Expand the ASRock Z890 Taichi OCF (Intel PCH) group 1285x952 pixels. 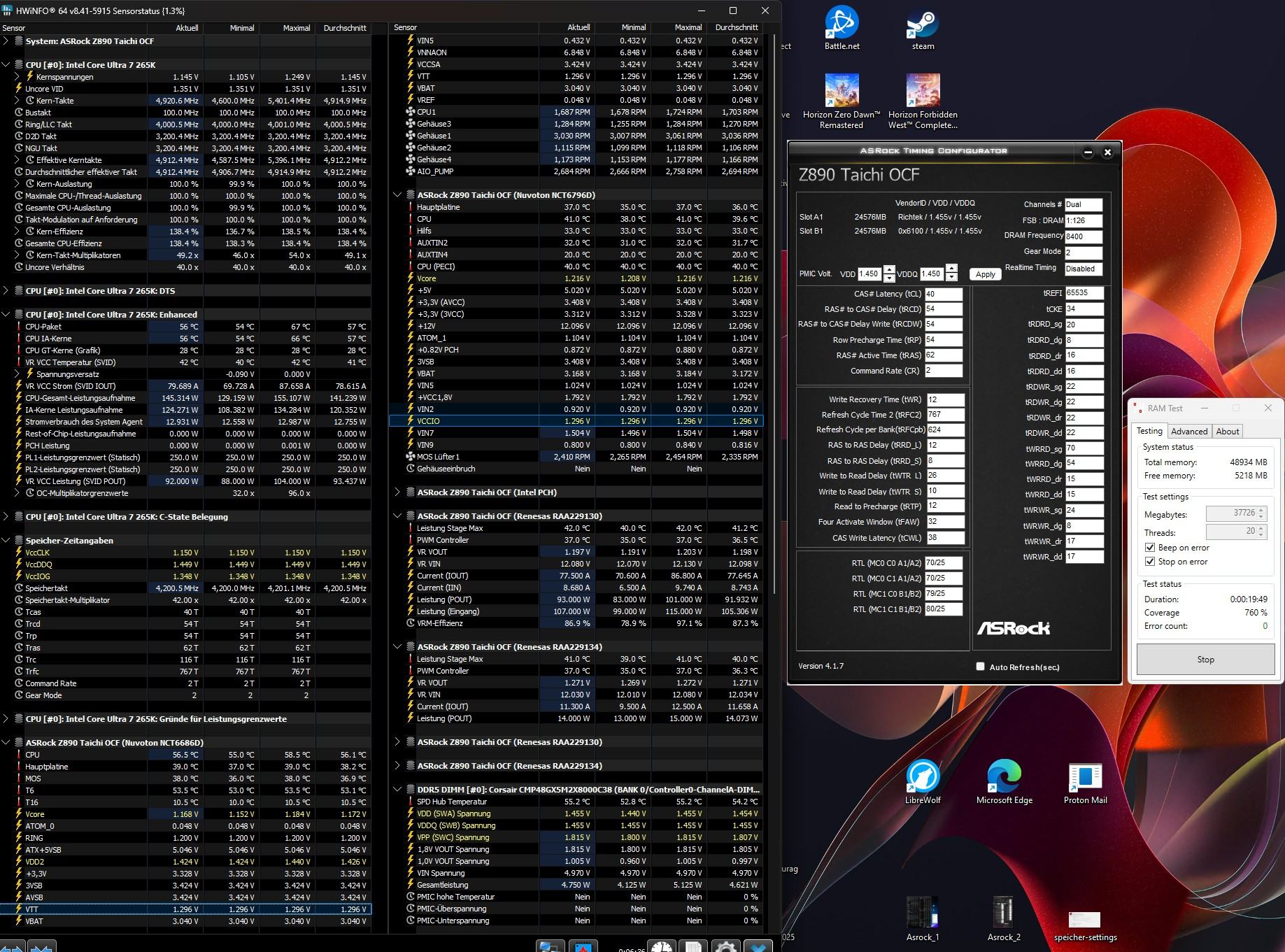398,492
